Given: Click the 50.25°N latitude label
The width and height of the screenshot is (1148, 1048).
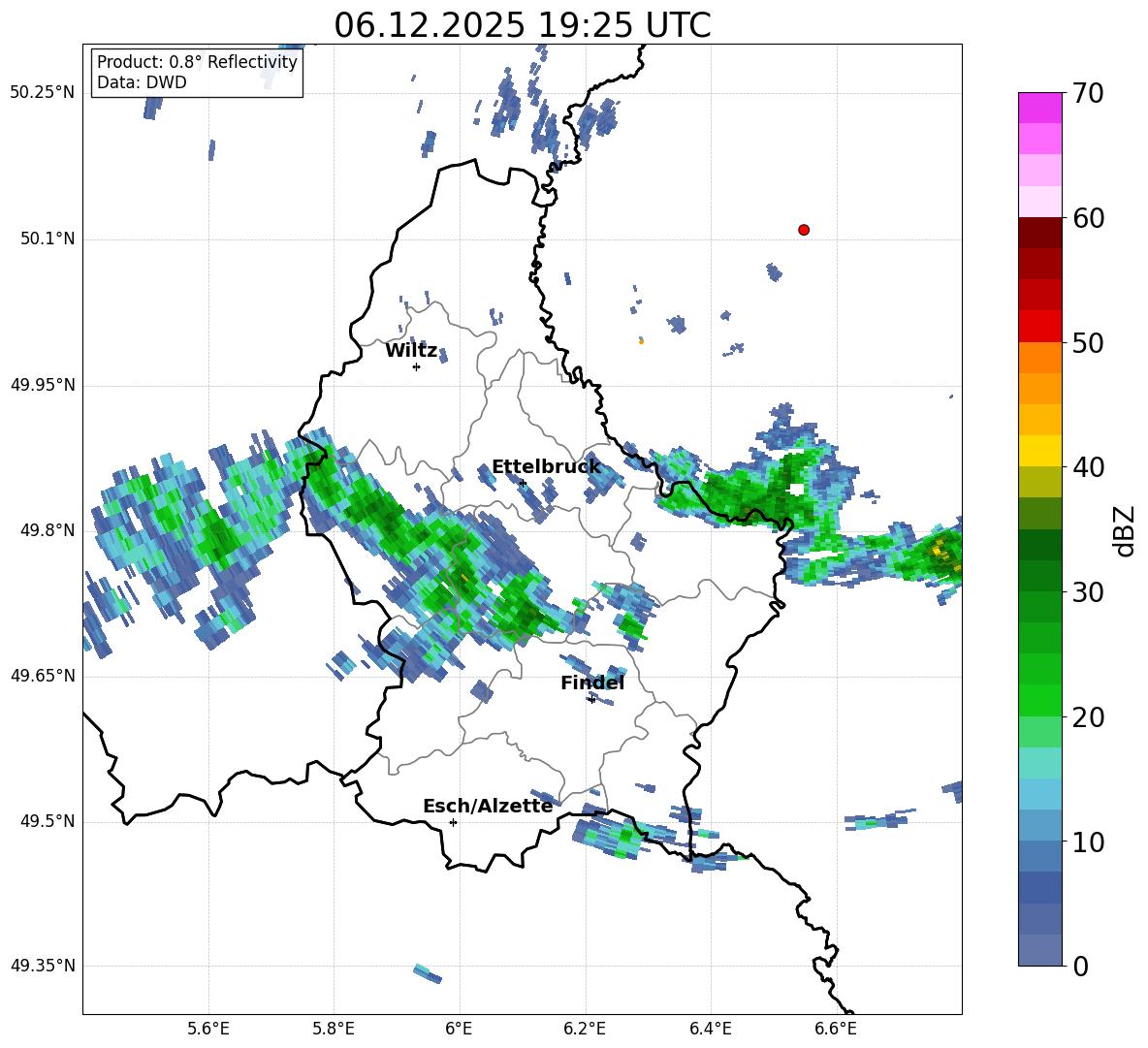Looking at the screenshot, I should [43, 93].
